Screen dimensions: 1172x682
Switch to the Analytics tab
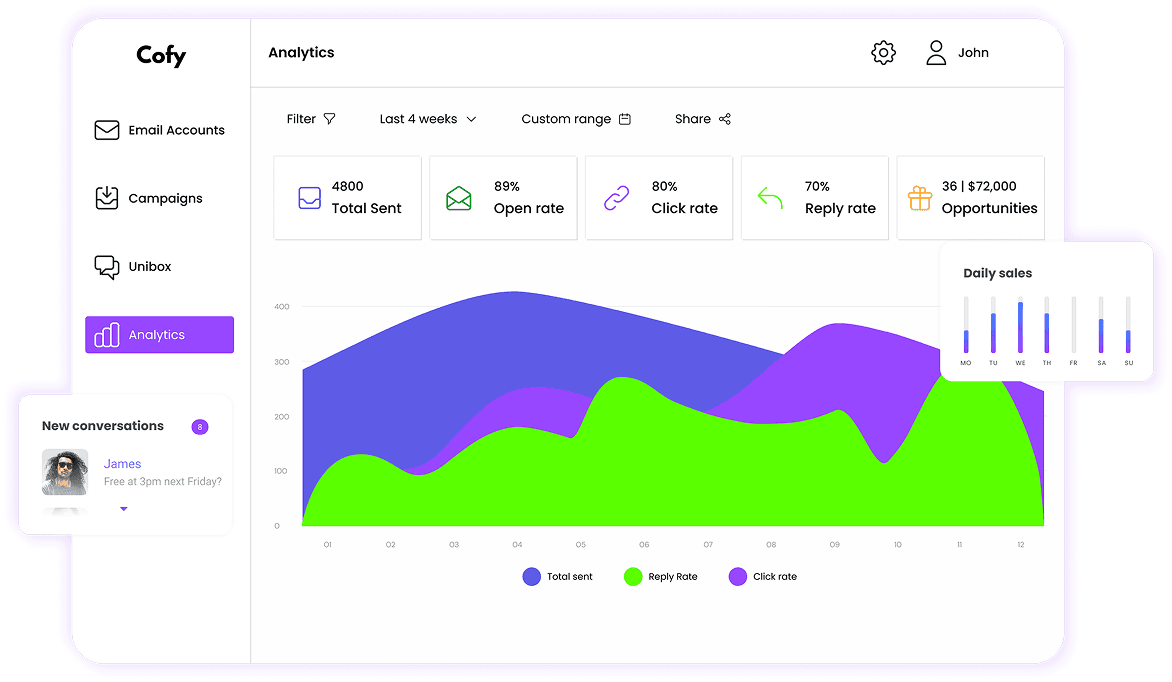click(159, 334)
